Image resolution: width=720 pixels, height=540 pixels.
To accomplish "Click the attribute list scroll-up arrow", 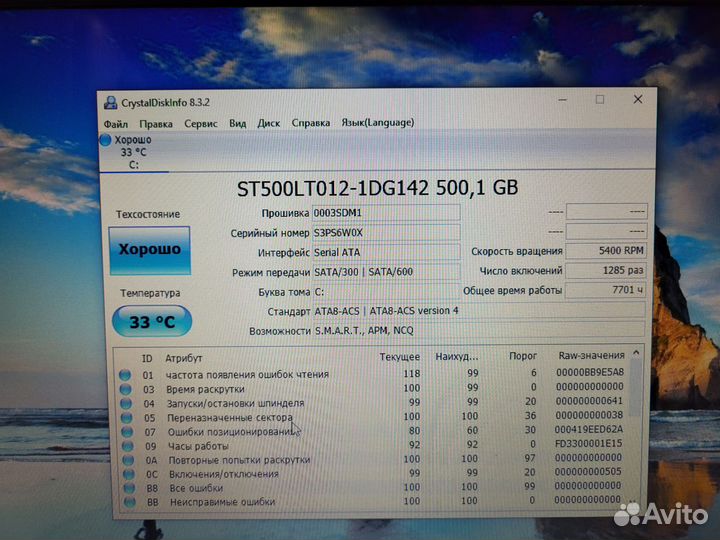I will [636, 353].
